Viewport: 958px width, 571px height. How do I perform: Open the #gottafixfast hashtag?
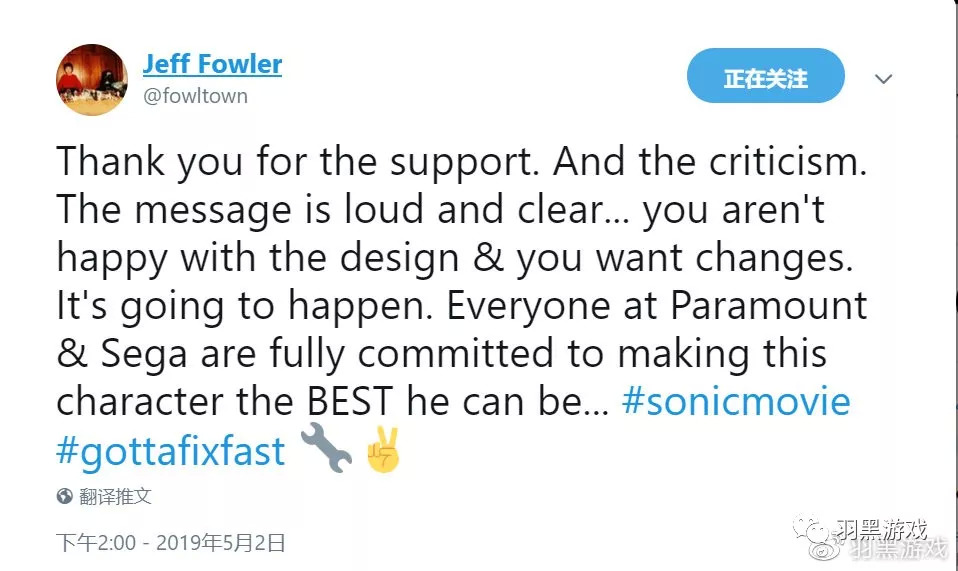point(171,451)
